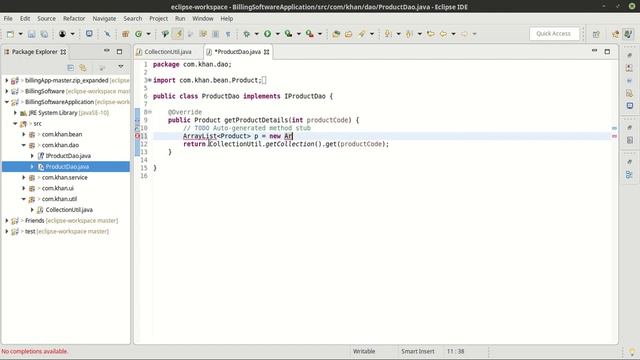This screenshot has width=640, height=360.
Task: Collapse the com.khan.dao package
Action: (24, 145)
